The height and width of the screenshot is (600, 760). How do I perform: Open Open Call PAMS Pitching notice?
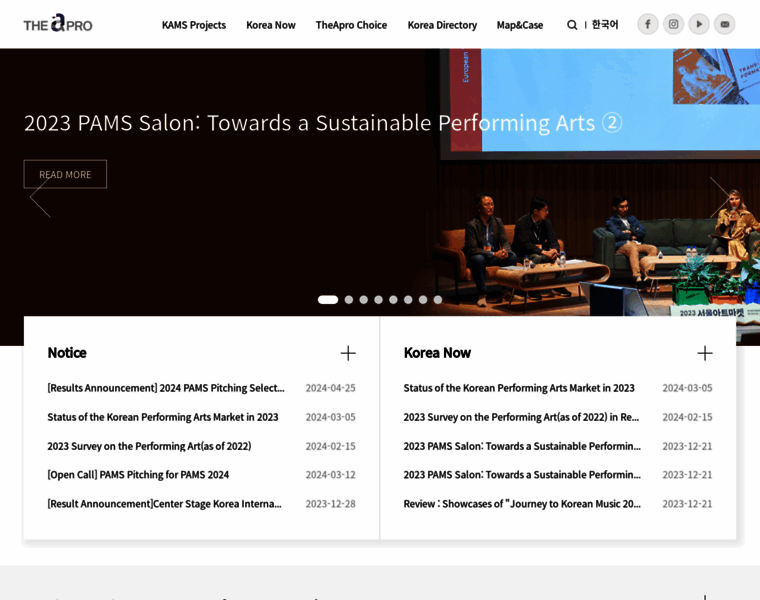pos(138,475)
